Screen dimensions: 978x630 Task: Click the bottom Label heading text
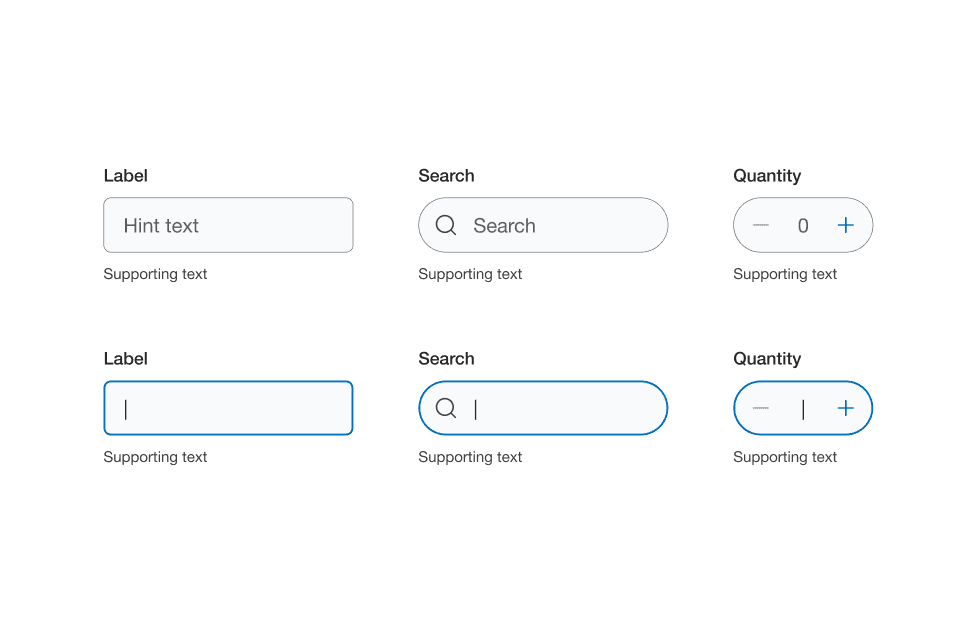[x=125, y=358]
